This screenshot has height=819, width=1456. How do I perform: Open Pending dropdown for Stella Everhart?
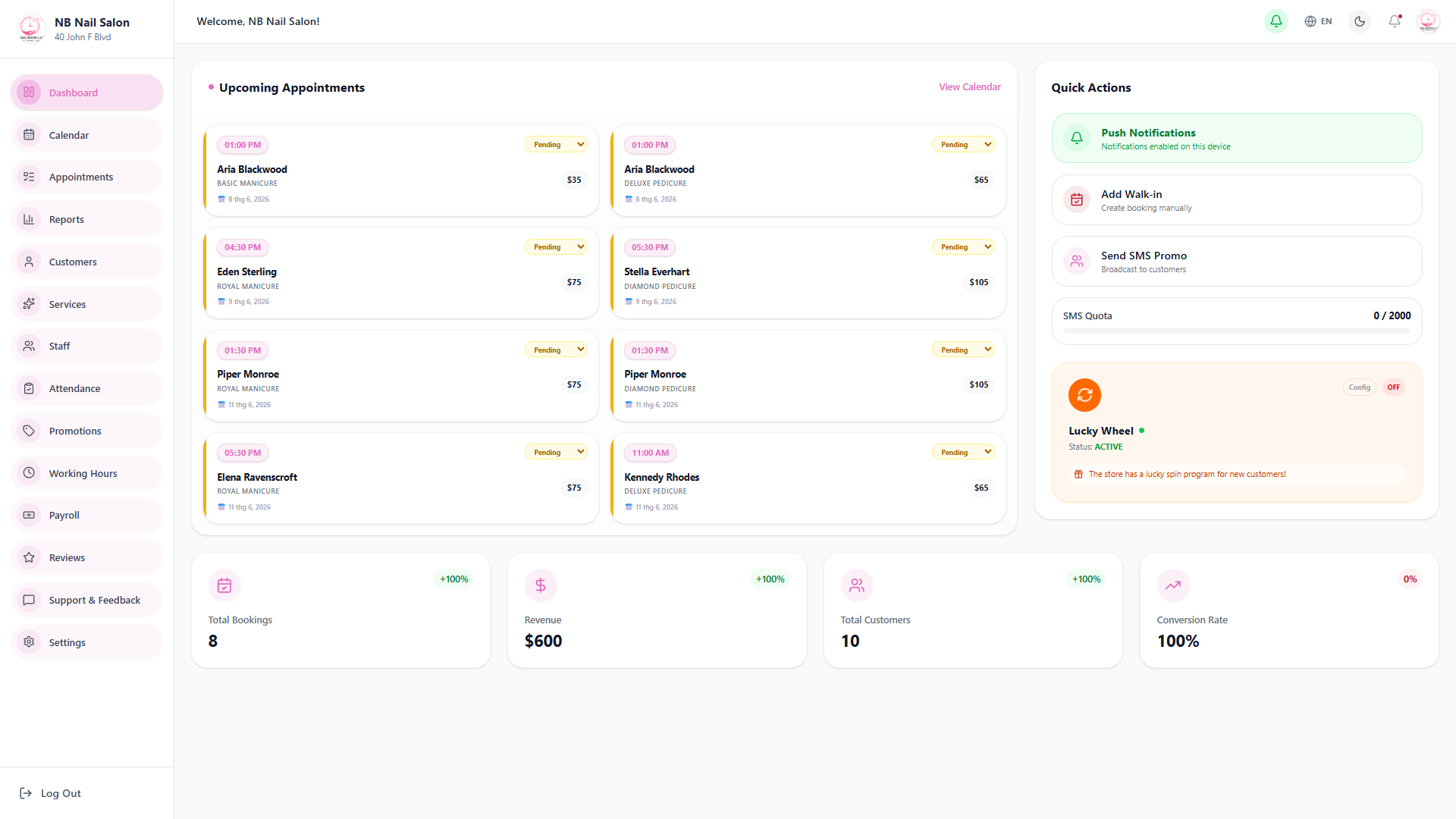click(963, 247)
